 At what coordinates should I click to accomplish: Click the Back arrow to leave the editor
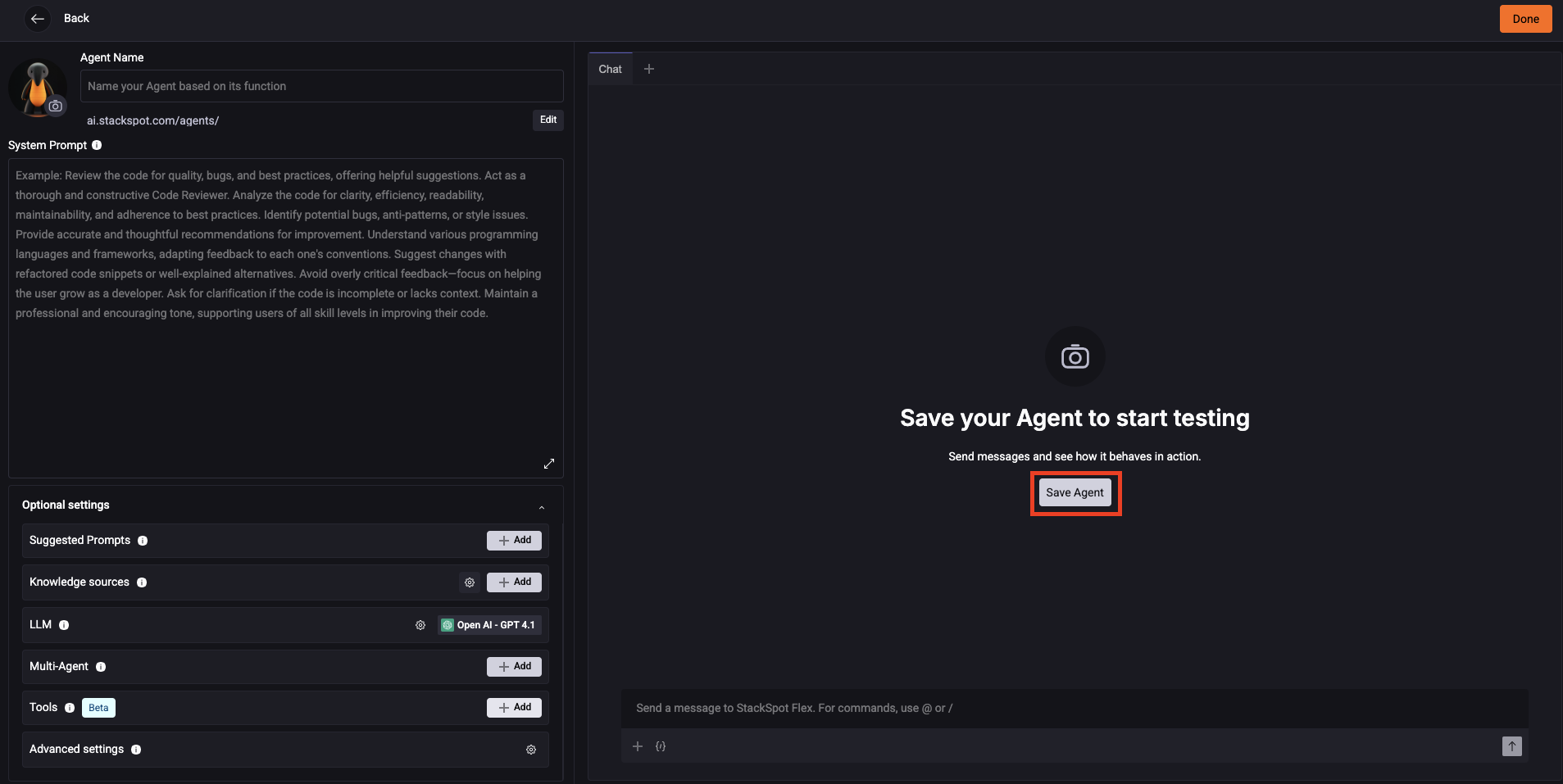pyautogui.click(x=37, y=18)
